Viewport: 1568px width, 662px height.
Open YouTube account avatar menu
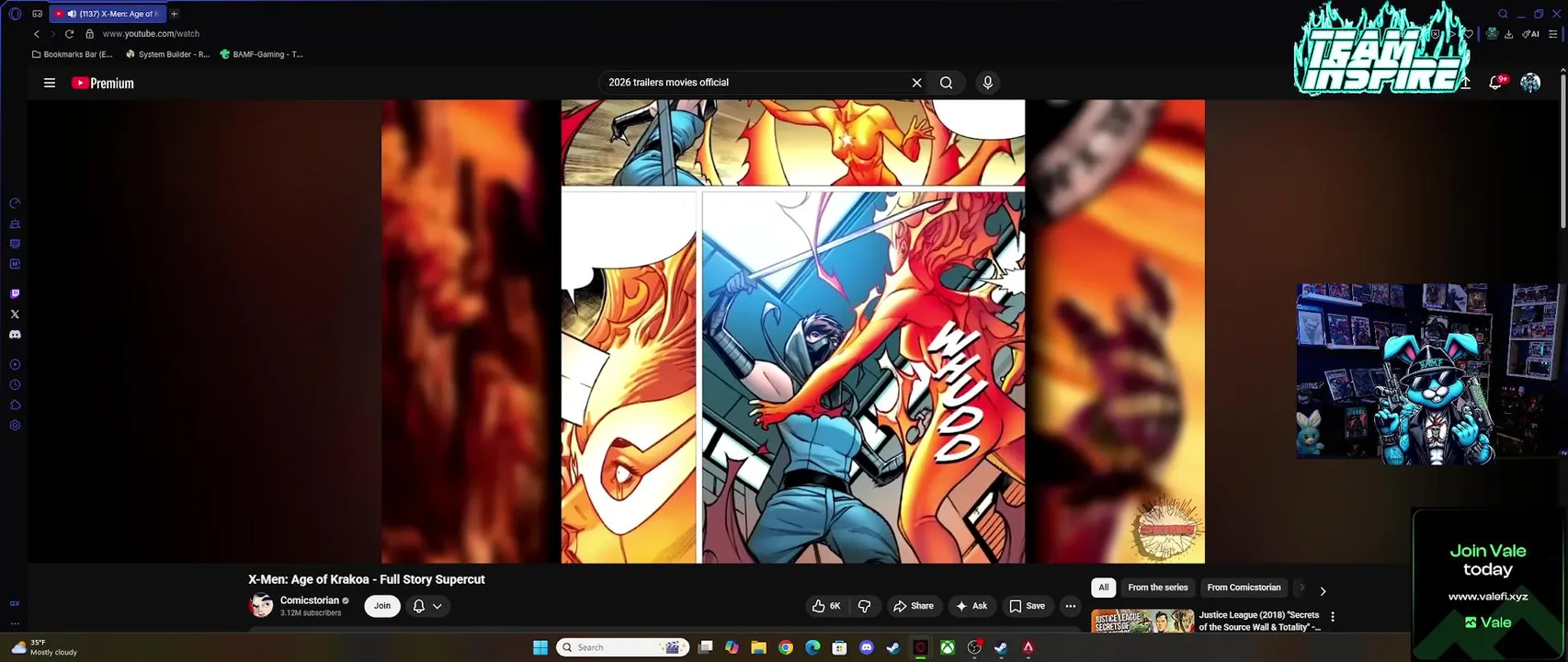pos(1530,83)
